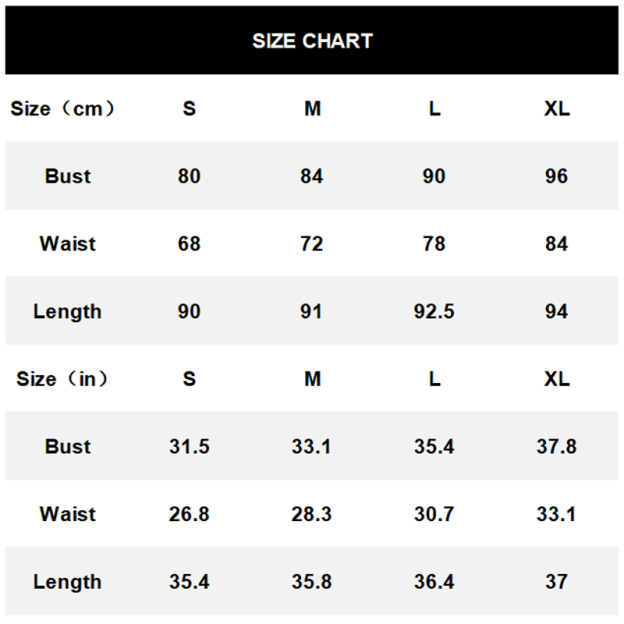
Task: Select the Length value 94 for size XL
Action: click(556, 311)
